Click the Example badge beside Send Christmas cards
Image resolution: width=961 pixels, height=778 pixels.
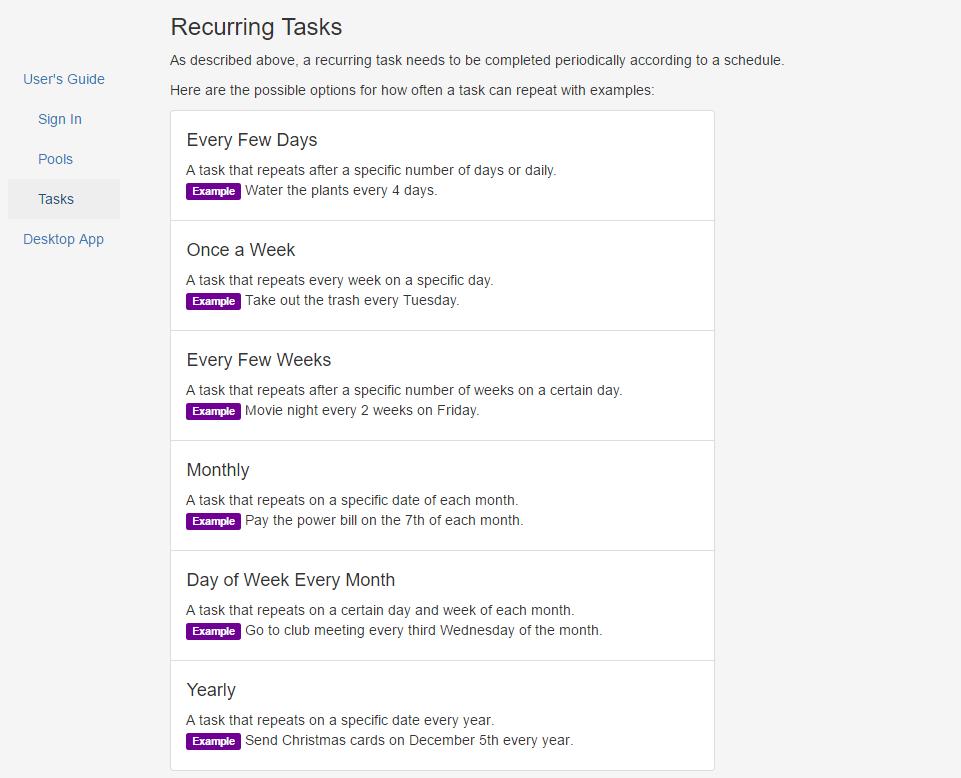(213, 741)
